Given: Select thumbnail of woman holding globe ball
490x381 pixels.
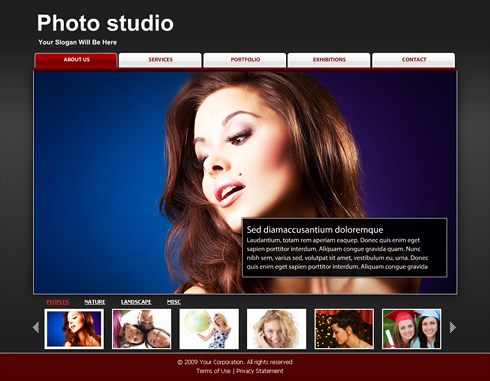Looking at the screenshot, I should tap(209, 329).
